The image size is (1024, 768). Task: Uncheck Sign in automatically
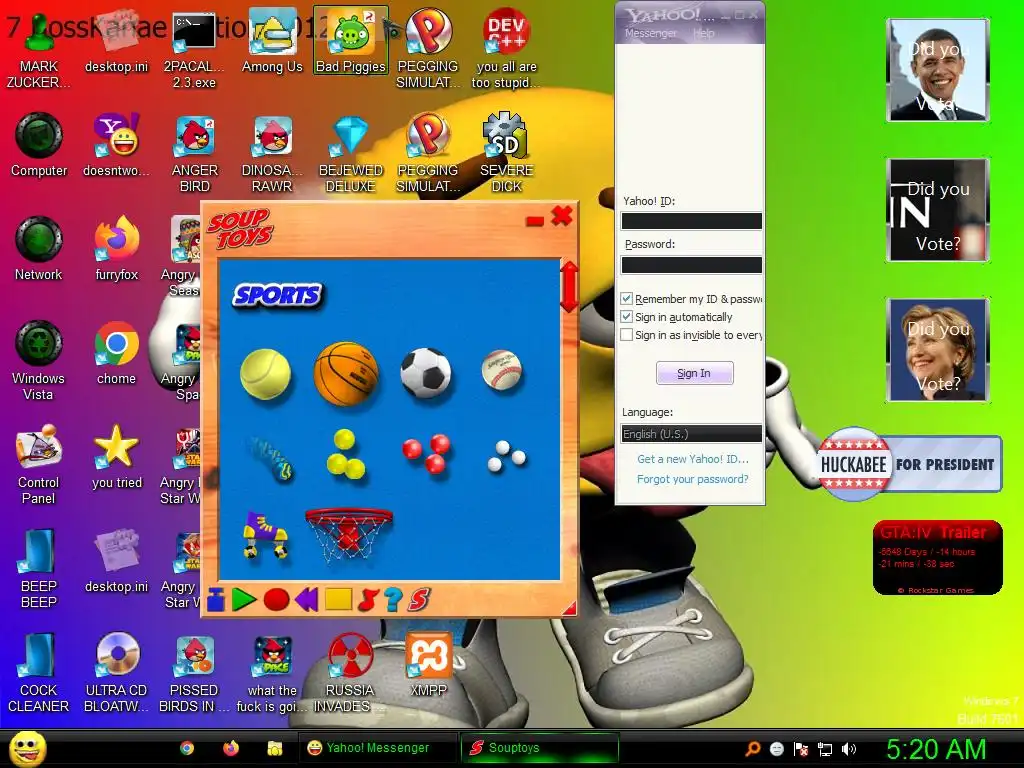[626, 317]
